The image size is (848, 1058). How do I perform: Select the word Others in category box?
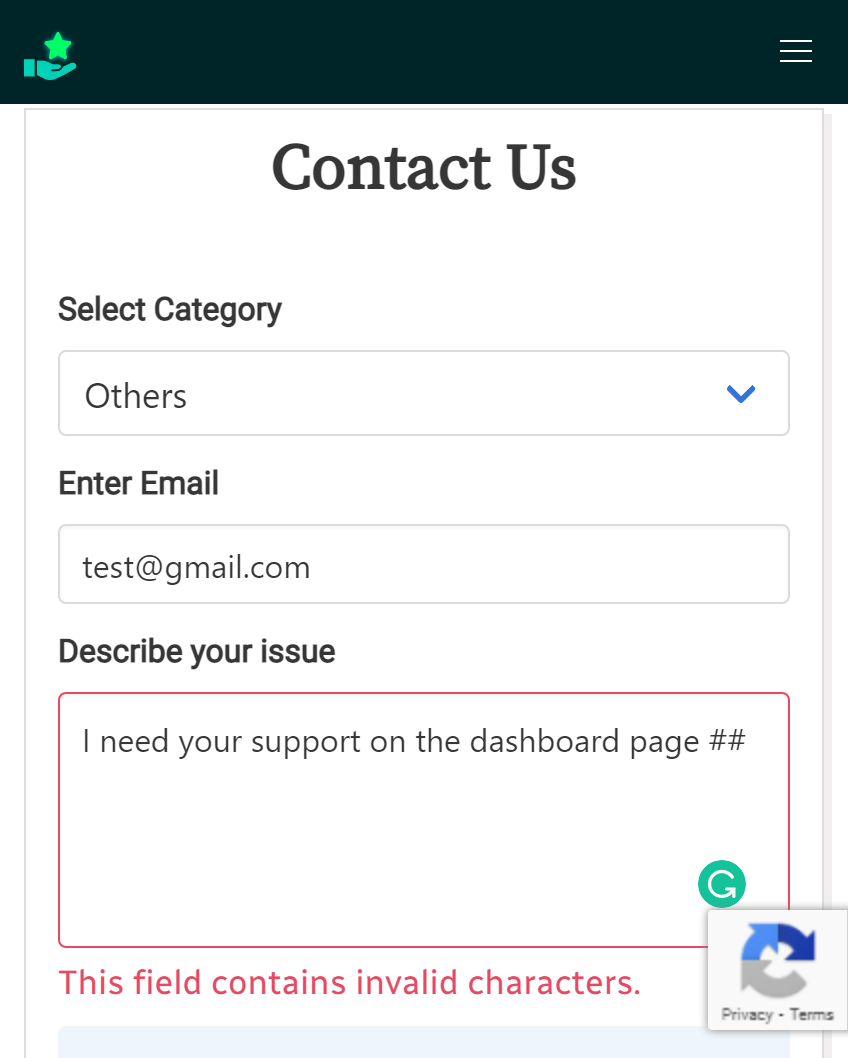[136, 396]
